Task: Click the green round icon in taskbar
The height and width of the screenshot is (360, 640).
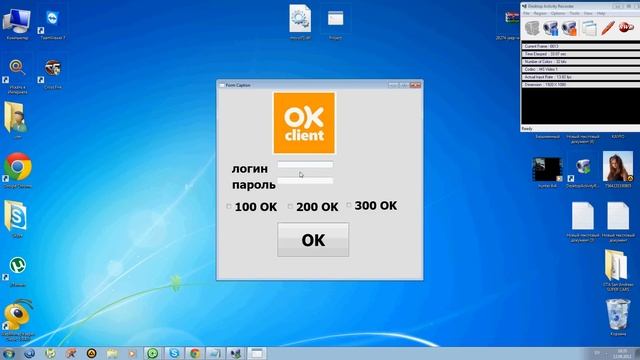Action: click(153, 353)
